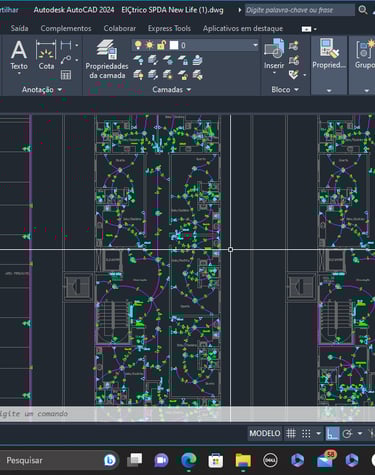
Task: Click the MODELO space button
Action: (265, 433)
